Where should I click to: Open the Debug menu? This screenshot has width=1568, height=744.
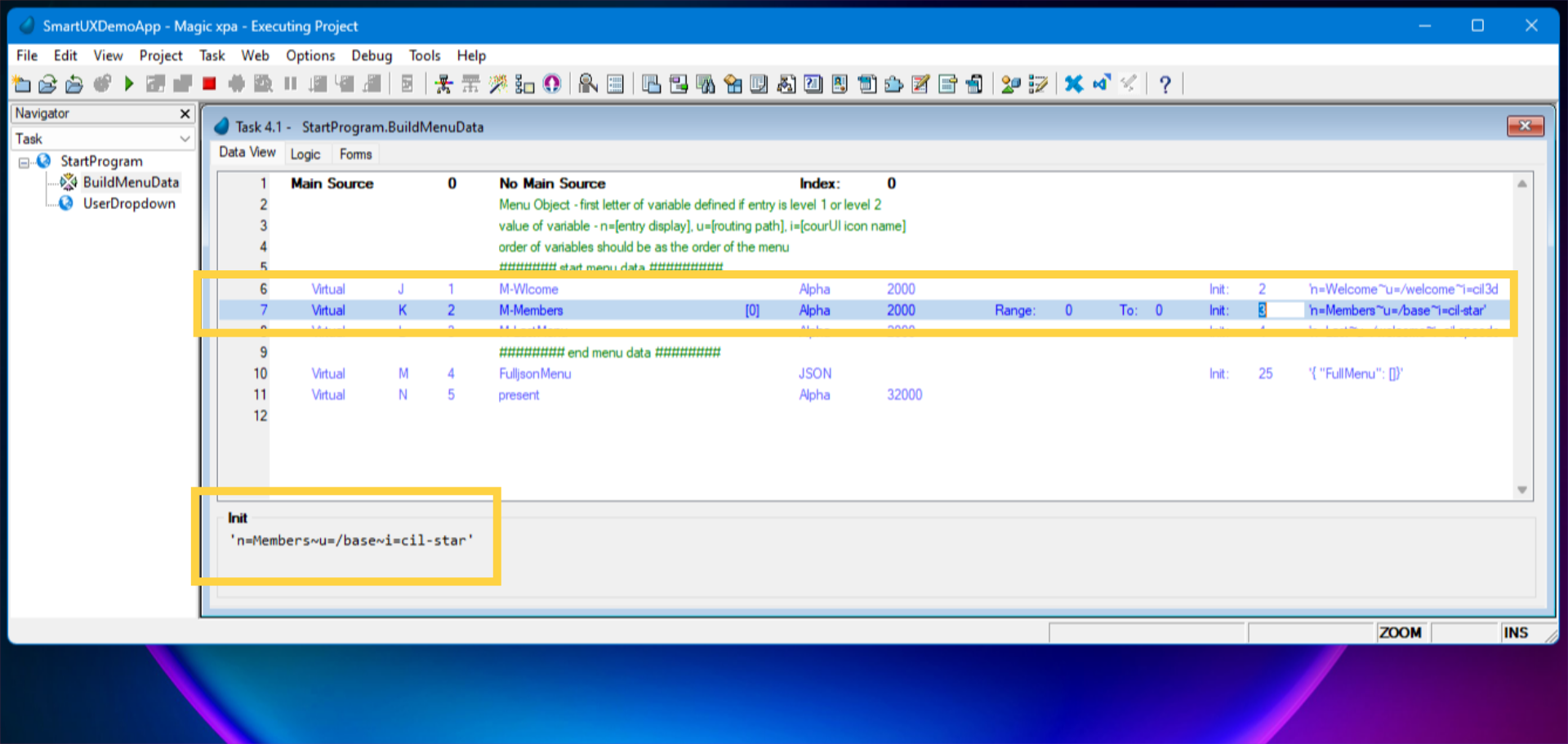372,56
